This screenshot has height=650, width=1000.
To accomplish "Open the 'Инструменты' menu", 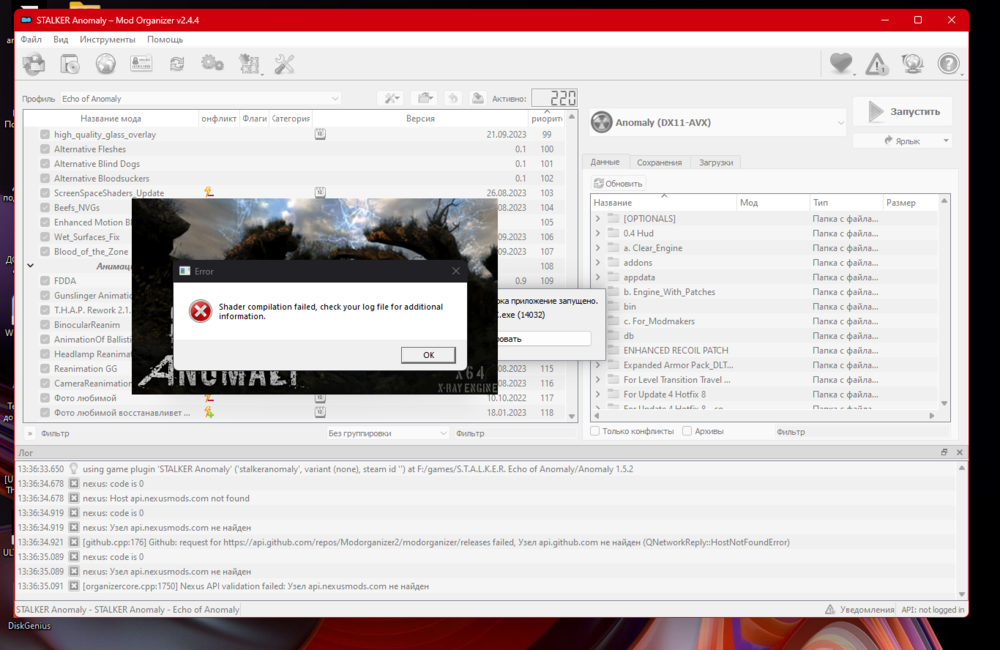I will click(107, 39).
